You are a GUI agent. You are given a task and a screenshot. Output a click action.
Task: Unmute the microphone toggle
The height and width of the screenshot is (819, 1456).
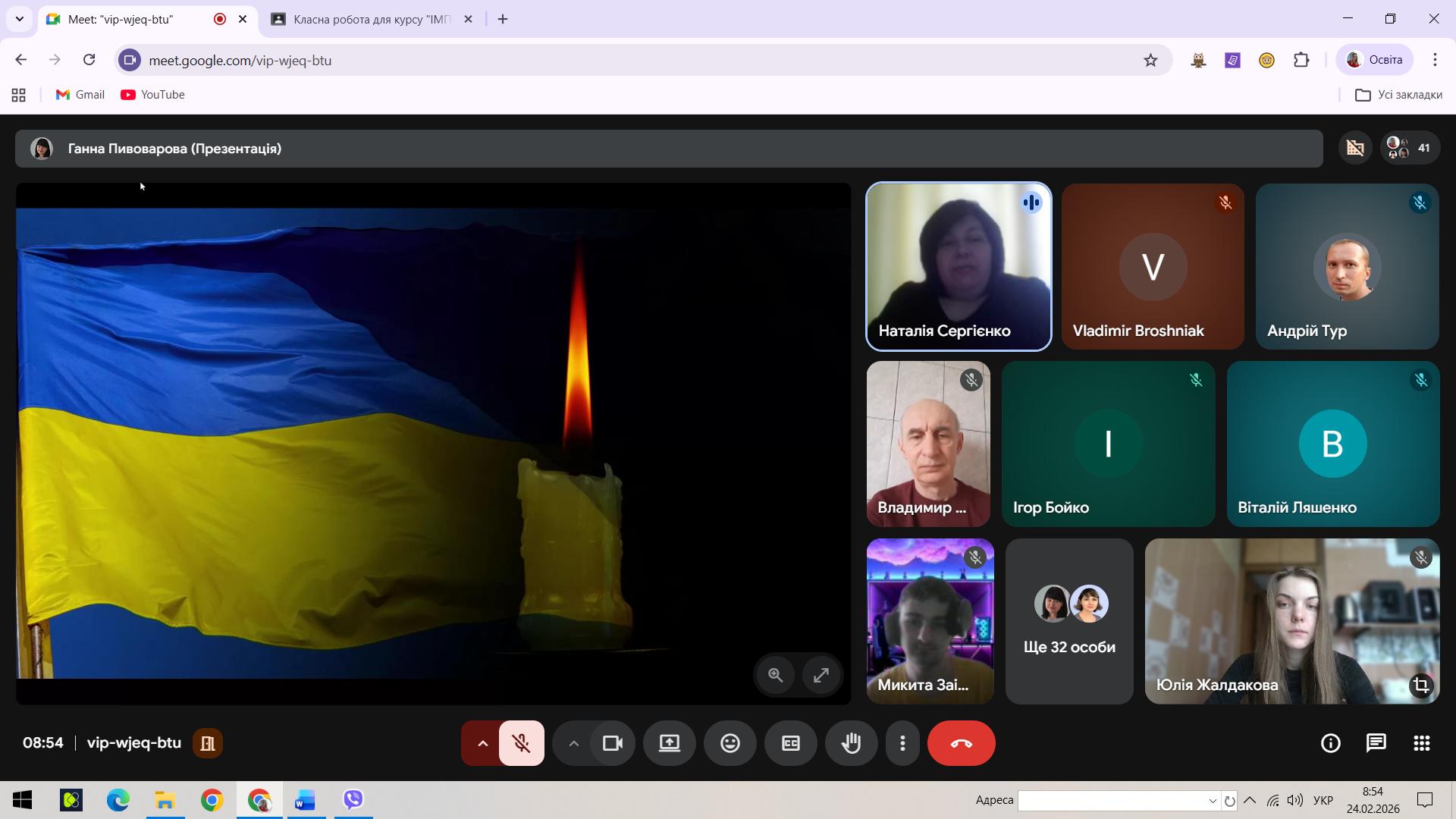coord(521,743)
